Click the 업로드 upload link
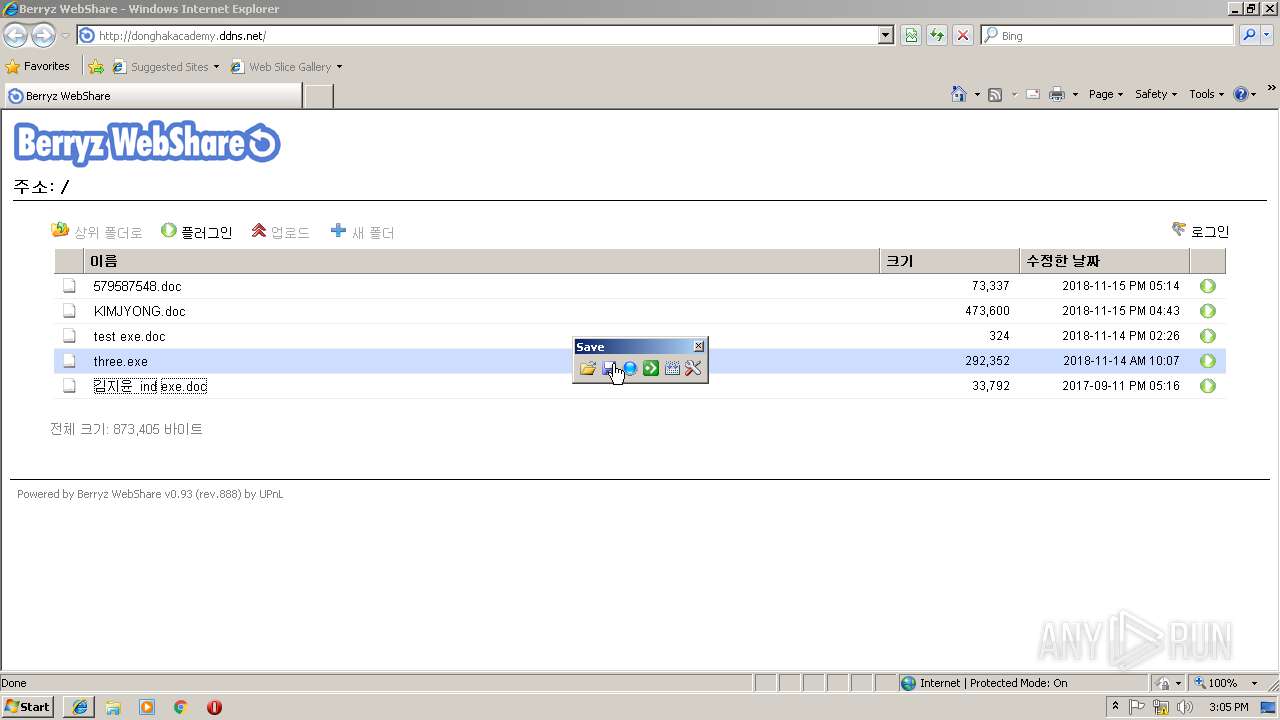 (280, 232)
